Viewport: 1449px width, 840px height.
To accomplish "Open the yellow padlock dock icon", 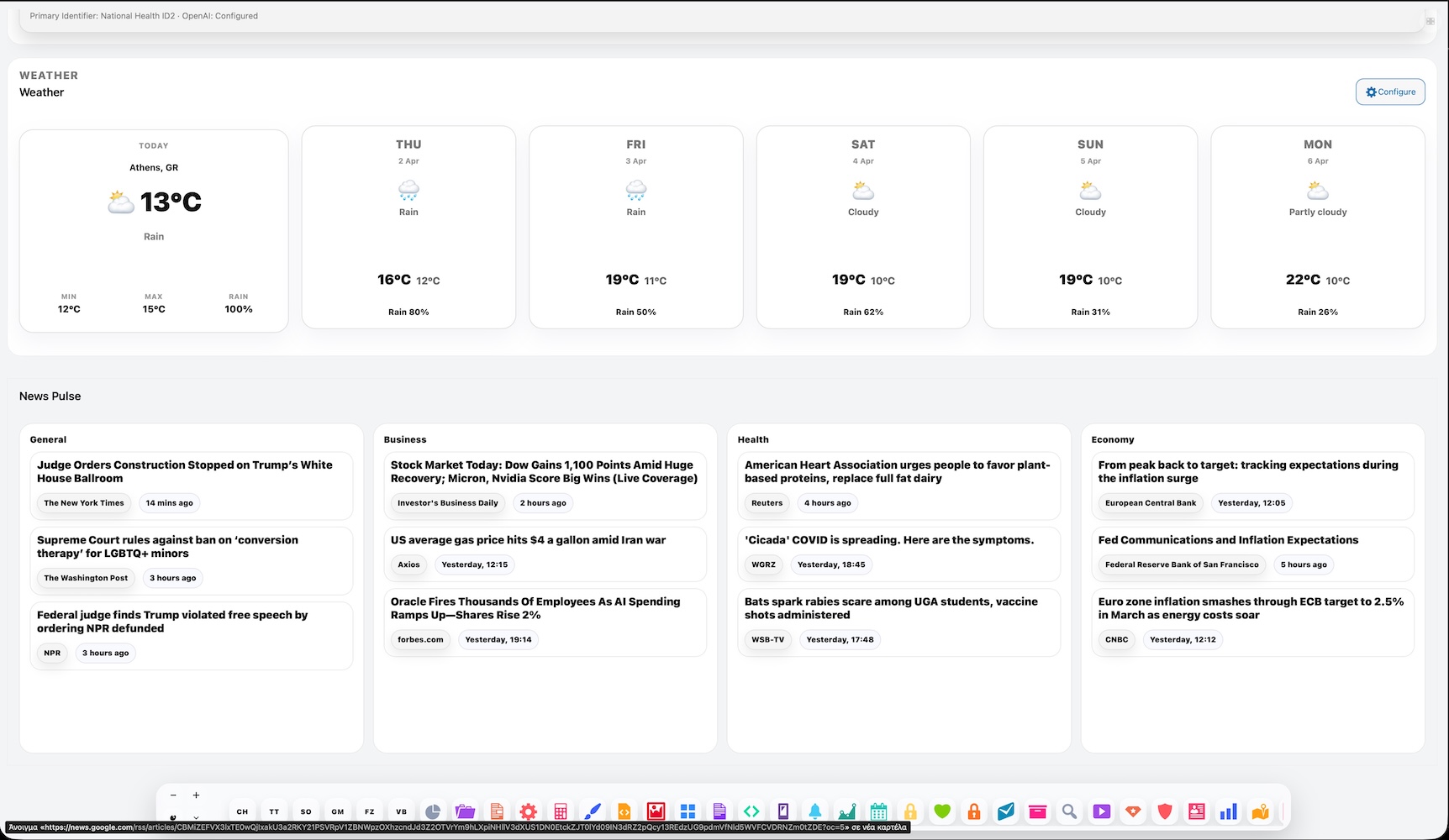I will [x=910, y=811].
